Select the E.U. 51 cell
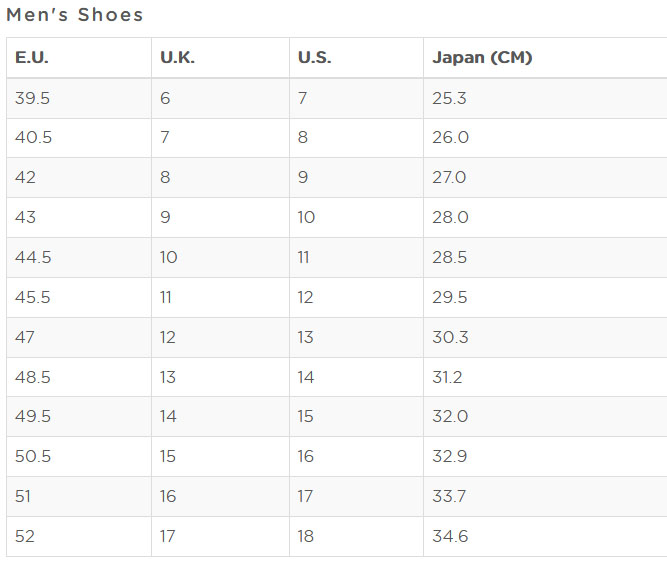 [x=24, y=496]
